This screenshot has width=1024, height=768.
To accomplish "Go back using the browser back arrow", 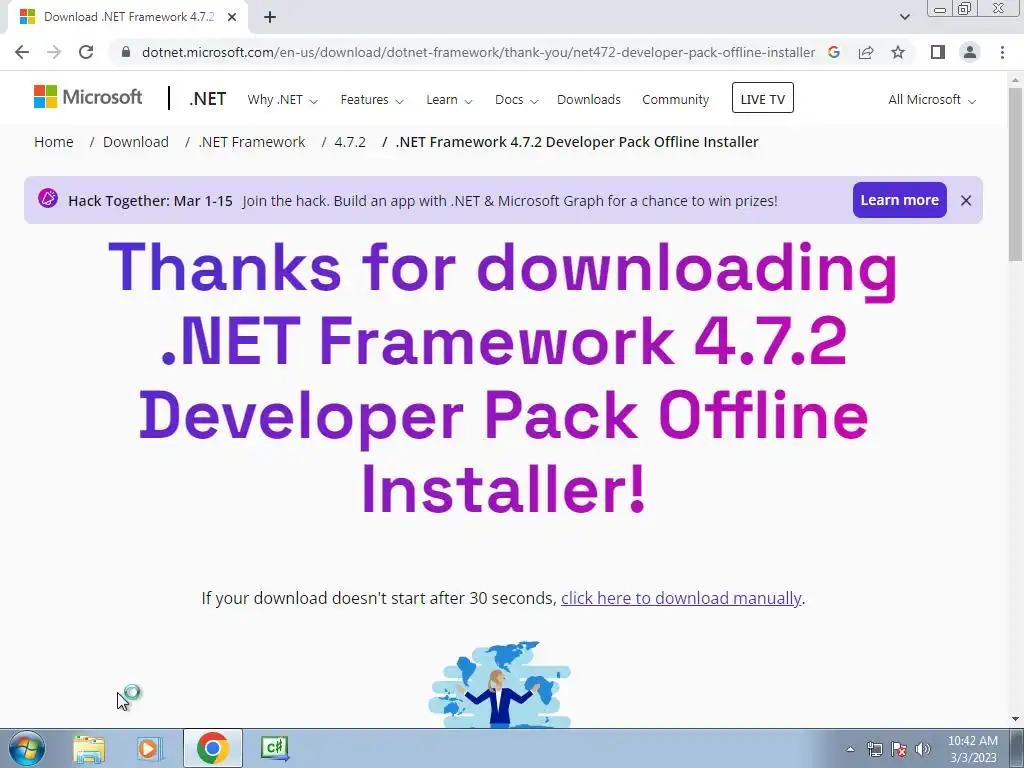I will pos(22,52).
